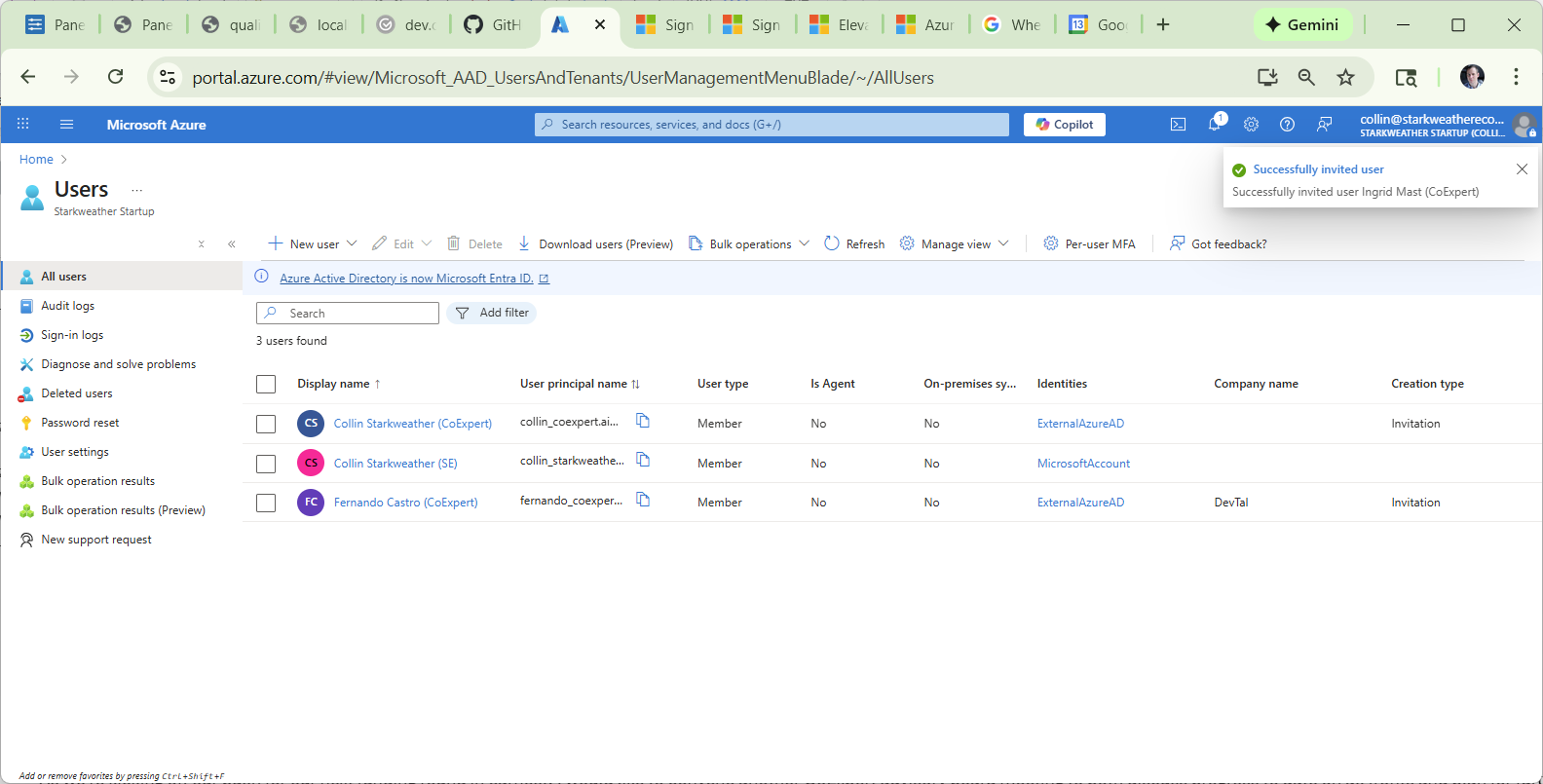Go to Home breadcrumb

[x=36, y=160]
